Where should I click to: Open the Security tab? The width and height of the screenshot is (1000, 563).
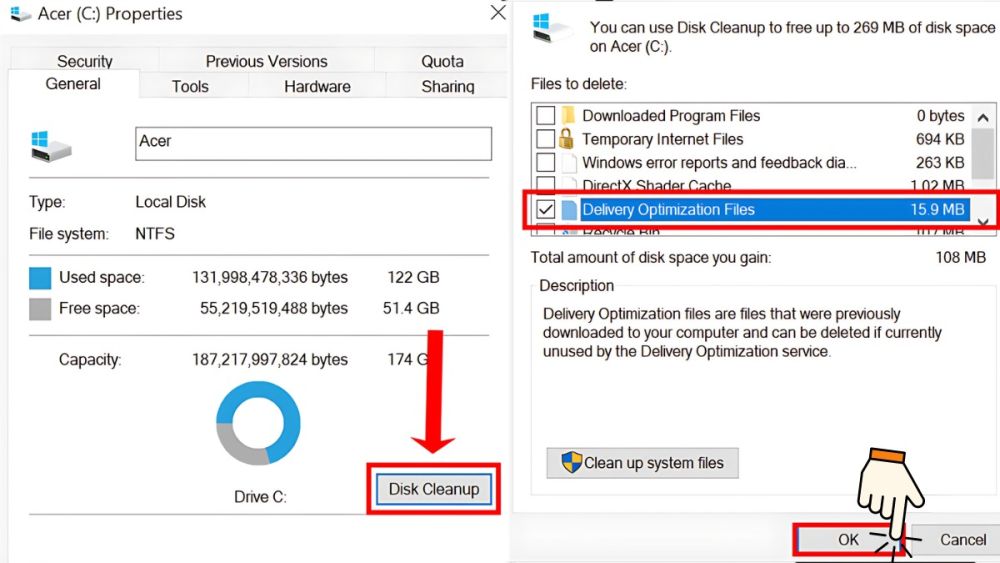[85, 61]
